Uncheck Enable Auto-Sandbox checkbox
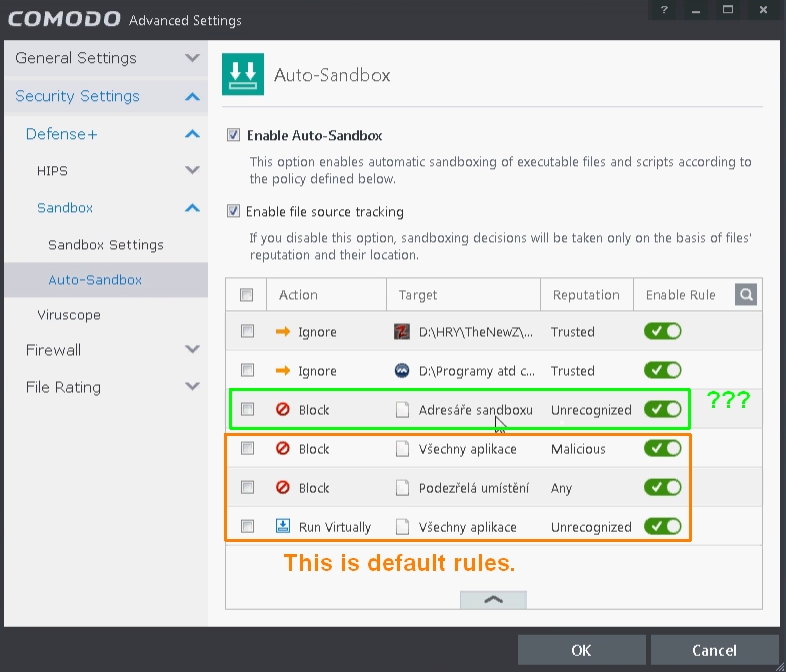 234,135
